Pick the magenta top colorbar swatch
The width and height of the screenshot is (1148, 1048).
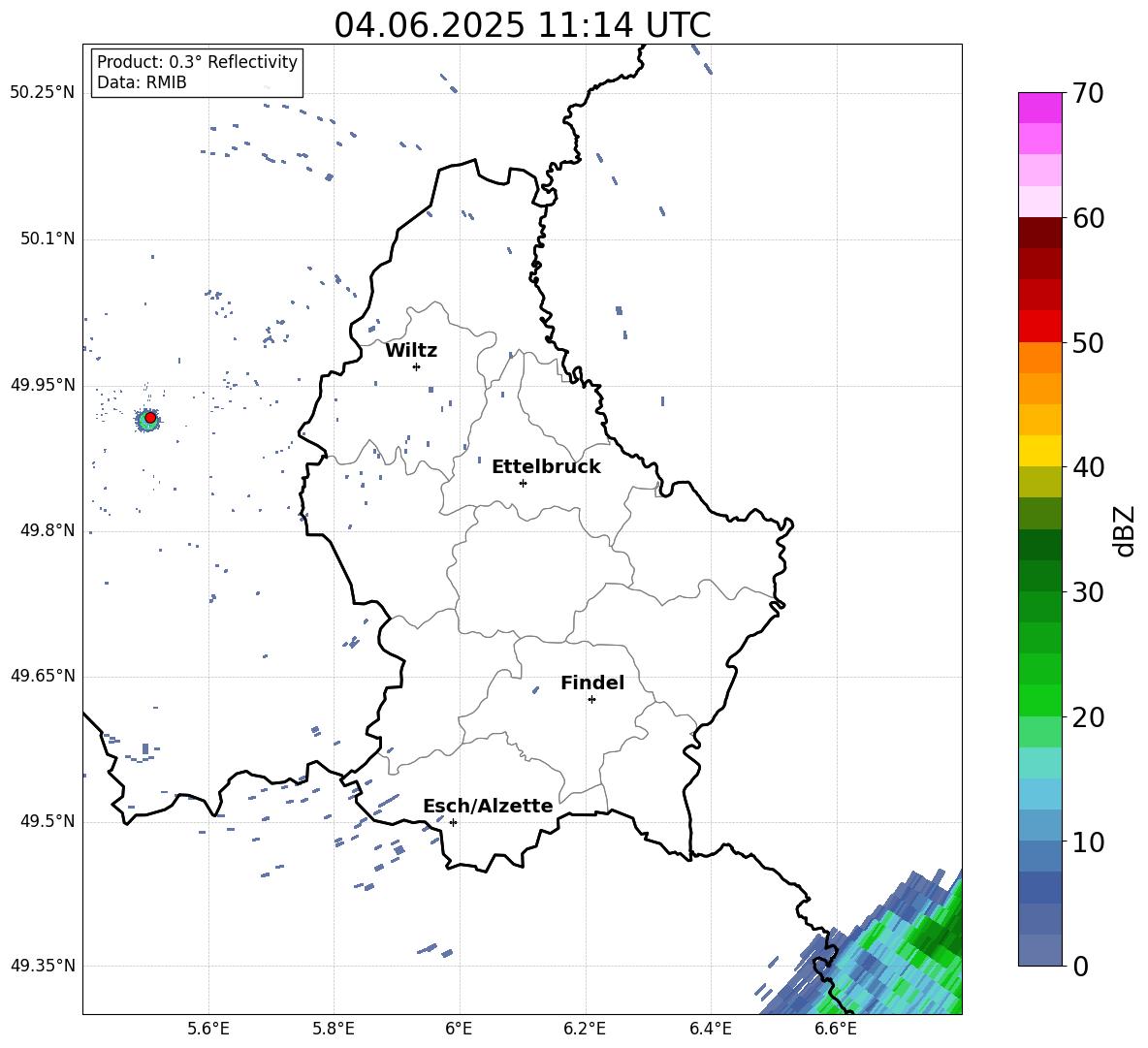[x=1039, y=108]
